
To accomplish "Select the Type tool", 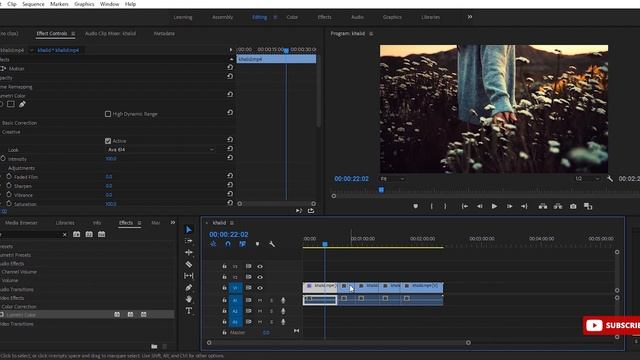I will [x=189, y=311].
